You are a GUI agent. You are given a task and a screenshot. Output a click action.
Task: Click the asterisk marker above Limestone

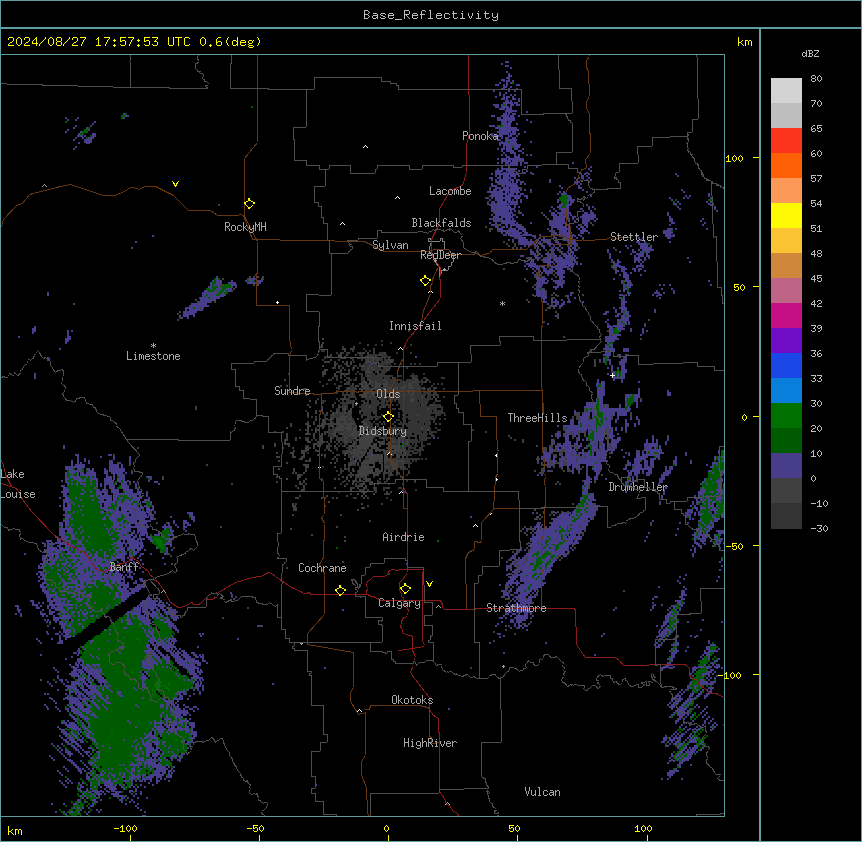(153, 345)
